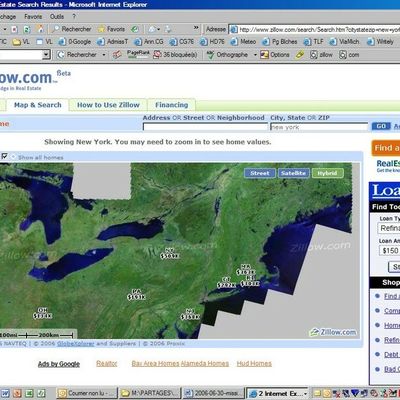
Task: Click the Print toolbar icon
Action: pos(168,29)
